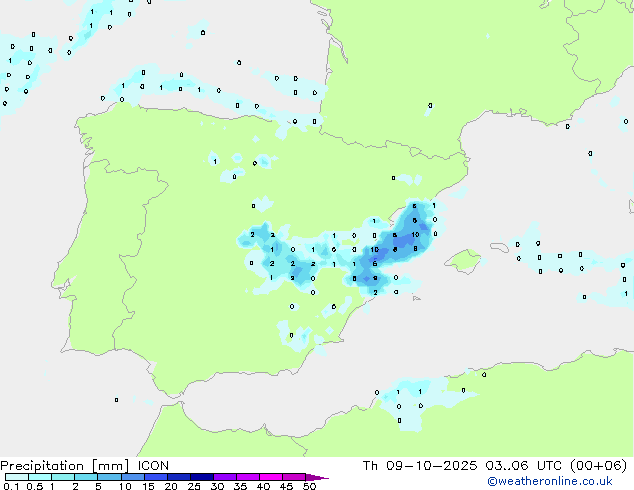Pick the dark navy swatch between 20 and 25
The height and width of the screenshot is (490, 634).
tap(181, 478)
